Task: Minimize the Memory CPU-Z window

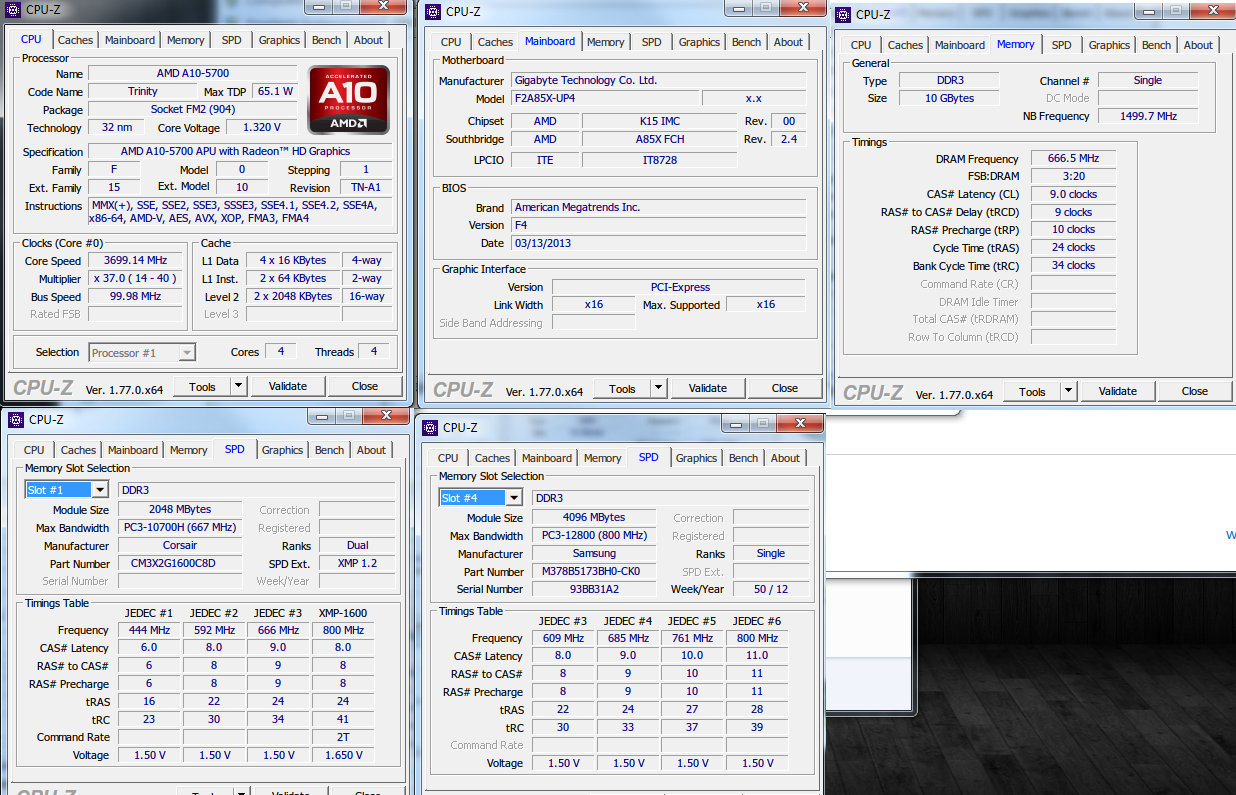Action: click(x=1148, y=11)
